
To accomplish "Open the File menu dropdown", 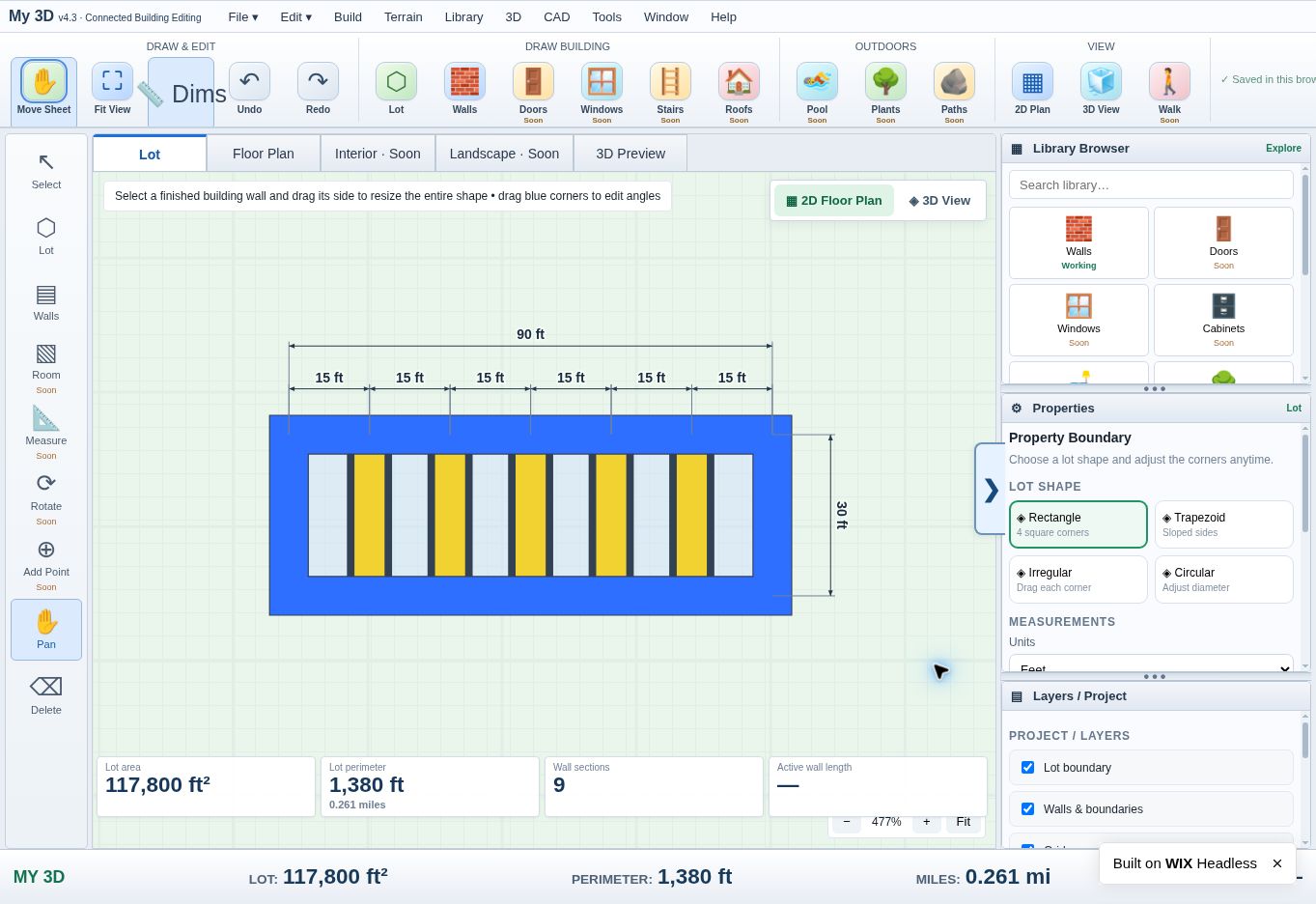I will pos(243,16).
